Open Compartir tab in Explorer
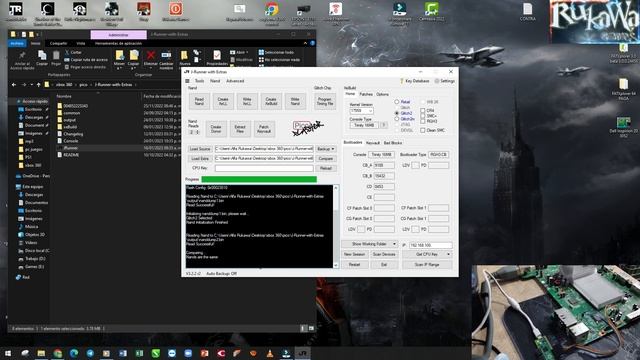The image size is (640, 360). (x=58, y=43)
